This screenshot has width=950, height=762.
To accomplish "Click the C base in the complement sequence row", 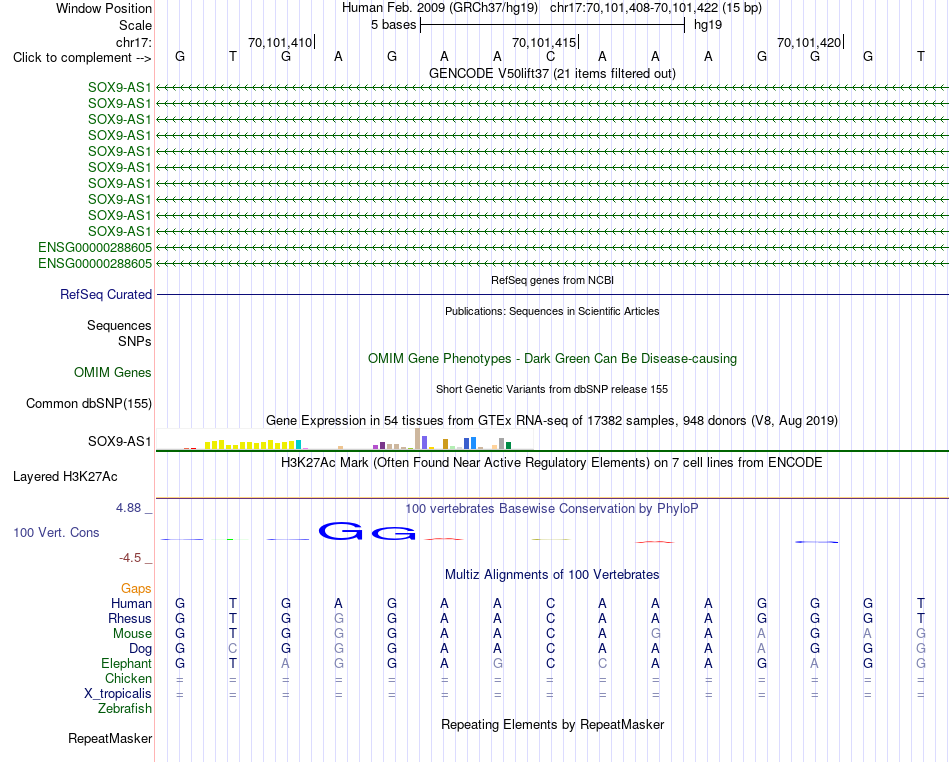I will point(550,56).
